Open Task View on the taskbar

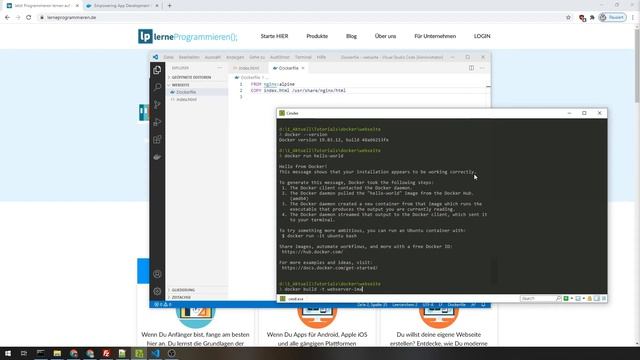(x=24, y=353)
